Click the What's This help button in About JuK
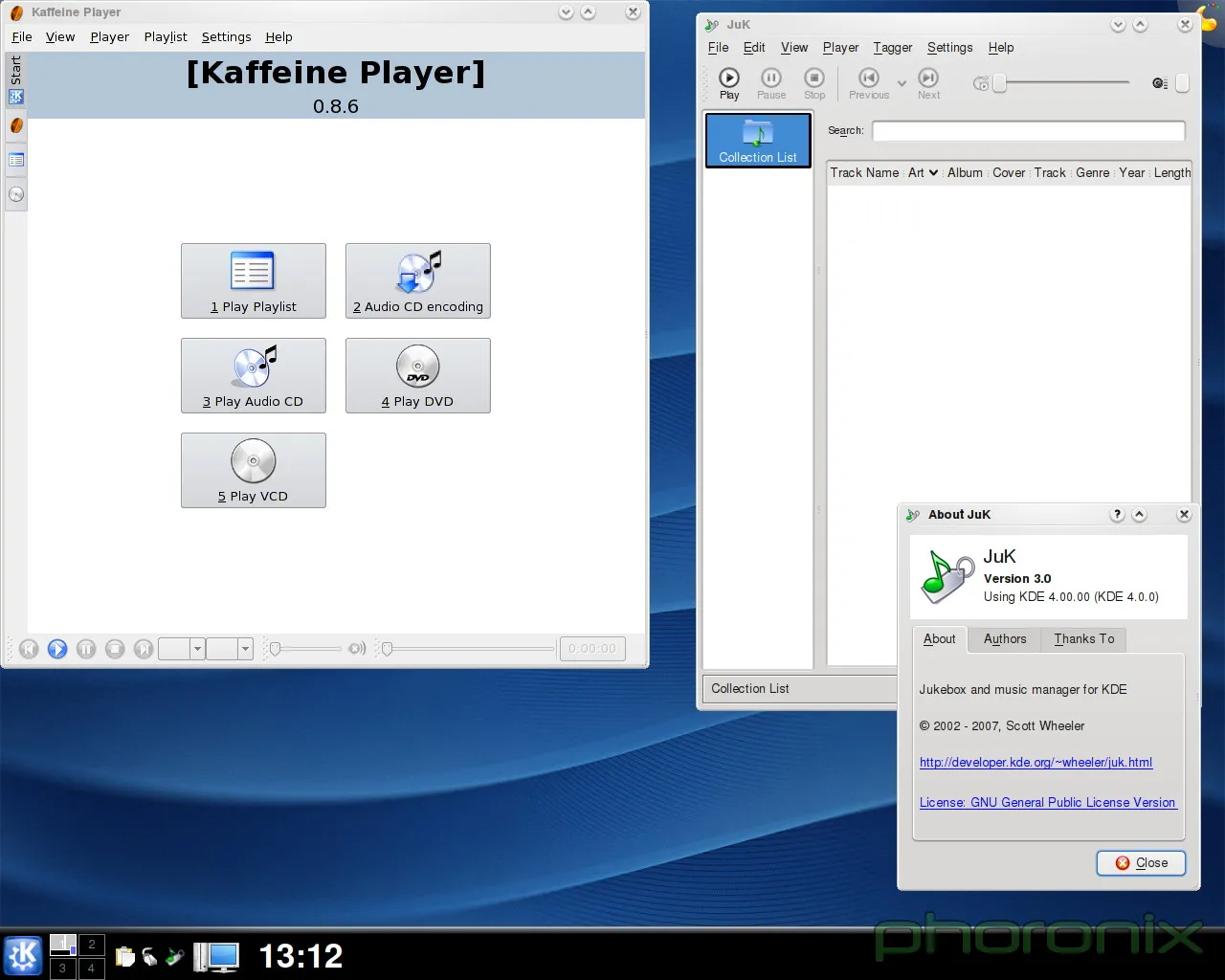The width and height of the screenshot is (1225, 980). tap(1117, 515)
